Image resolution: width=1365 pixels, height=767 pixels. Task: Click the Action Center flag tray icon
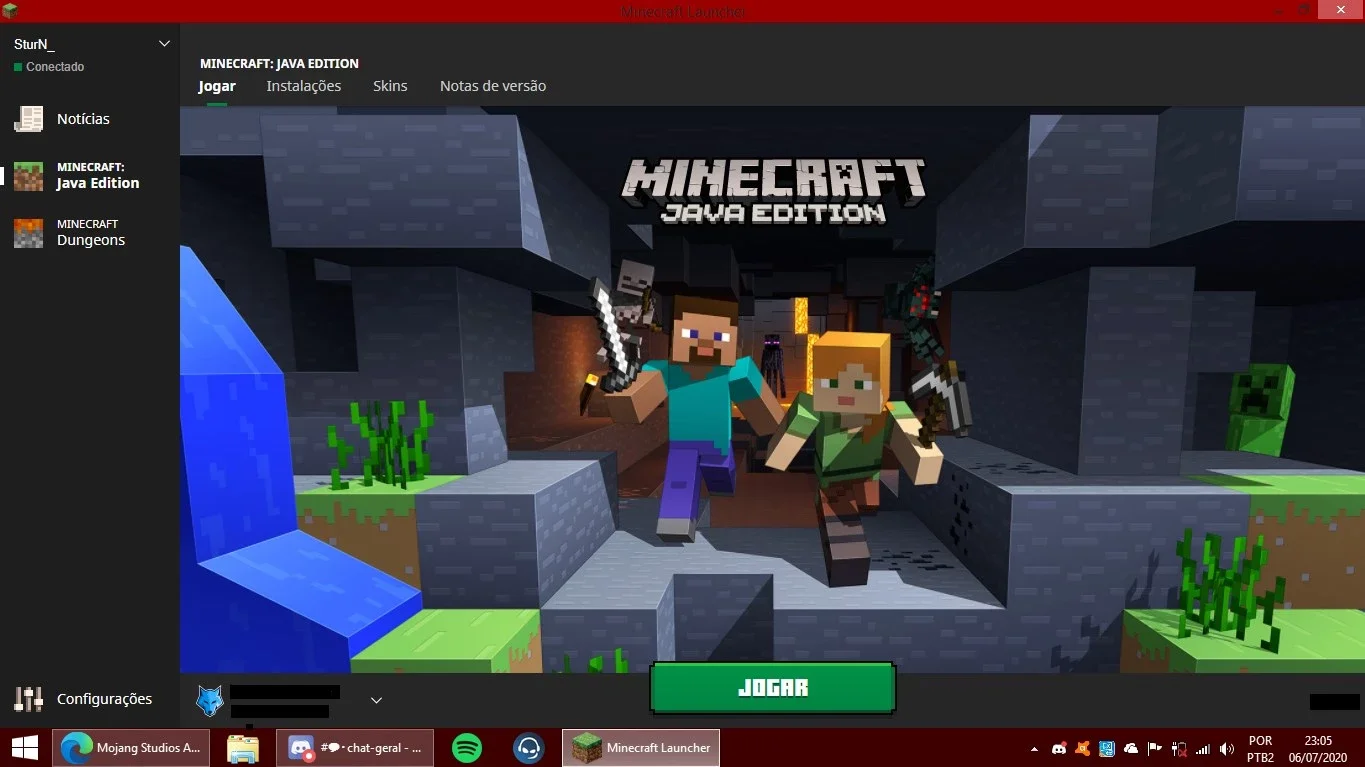click(x=1155, y=748)
